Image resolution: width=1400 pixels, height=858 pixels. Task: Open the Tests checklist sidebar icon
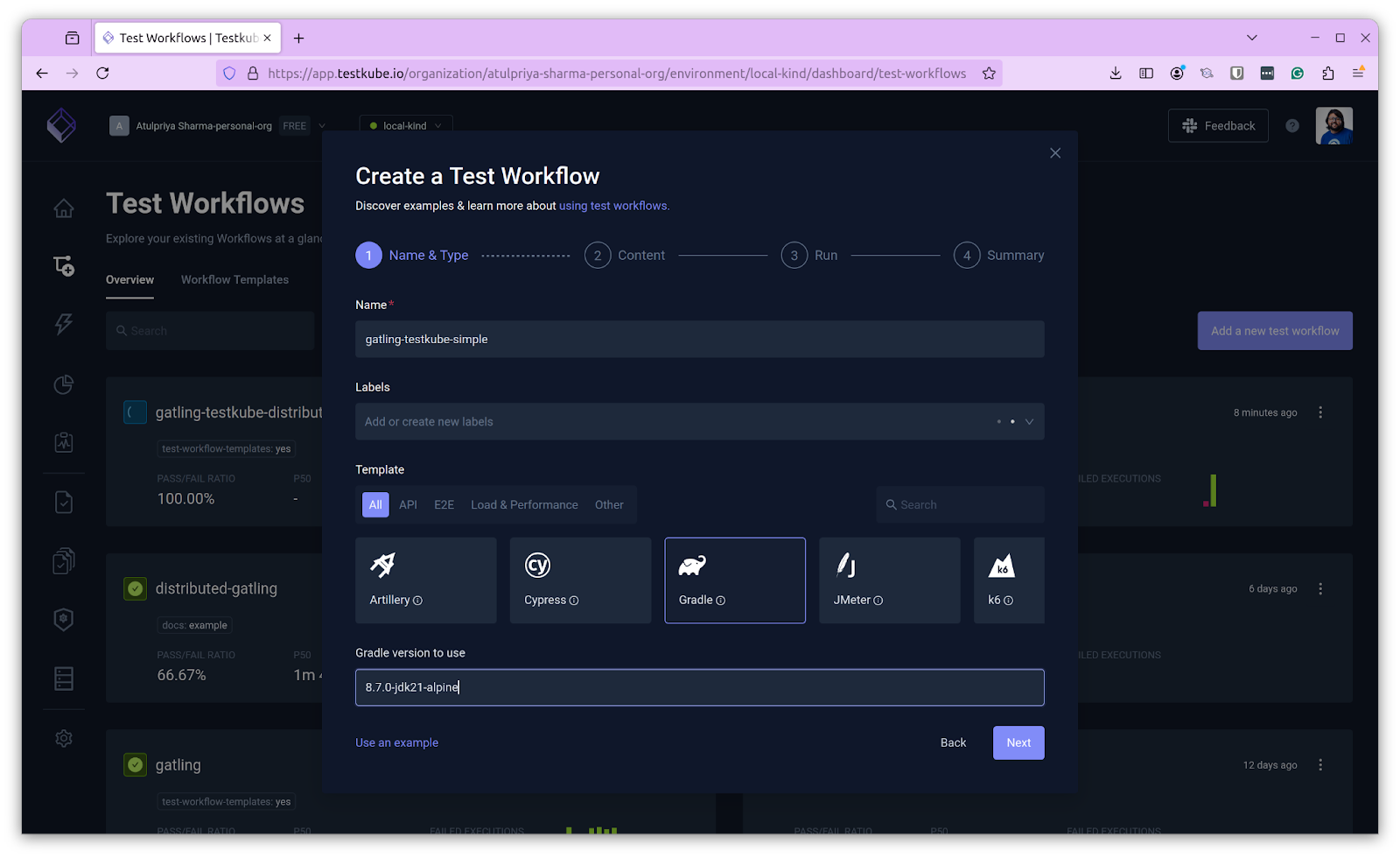[64, 502]
